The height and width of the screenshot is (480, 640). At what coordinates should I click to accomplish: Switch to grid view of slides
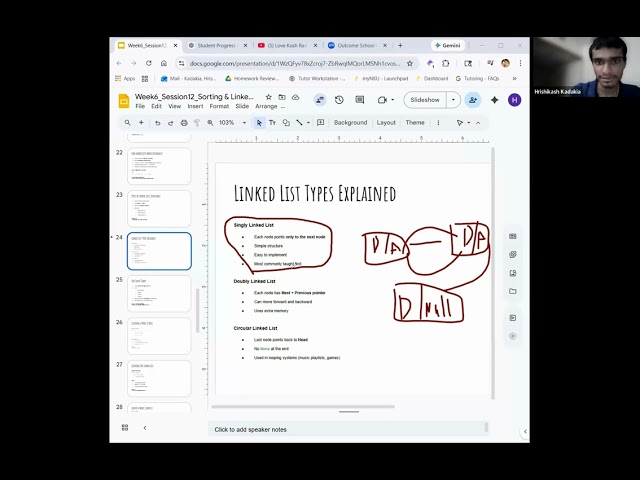tap(125, 428)
